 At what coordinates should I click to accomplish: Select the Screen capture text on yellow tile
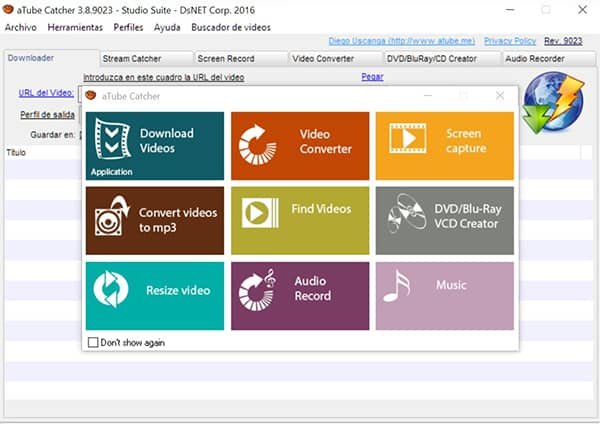click(x=466, y=140)
